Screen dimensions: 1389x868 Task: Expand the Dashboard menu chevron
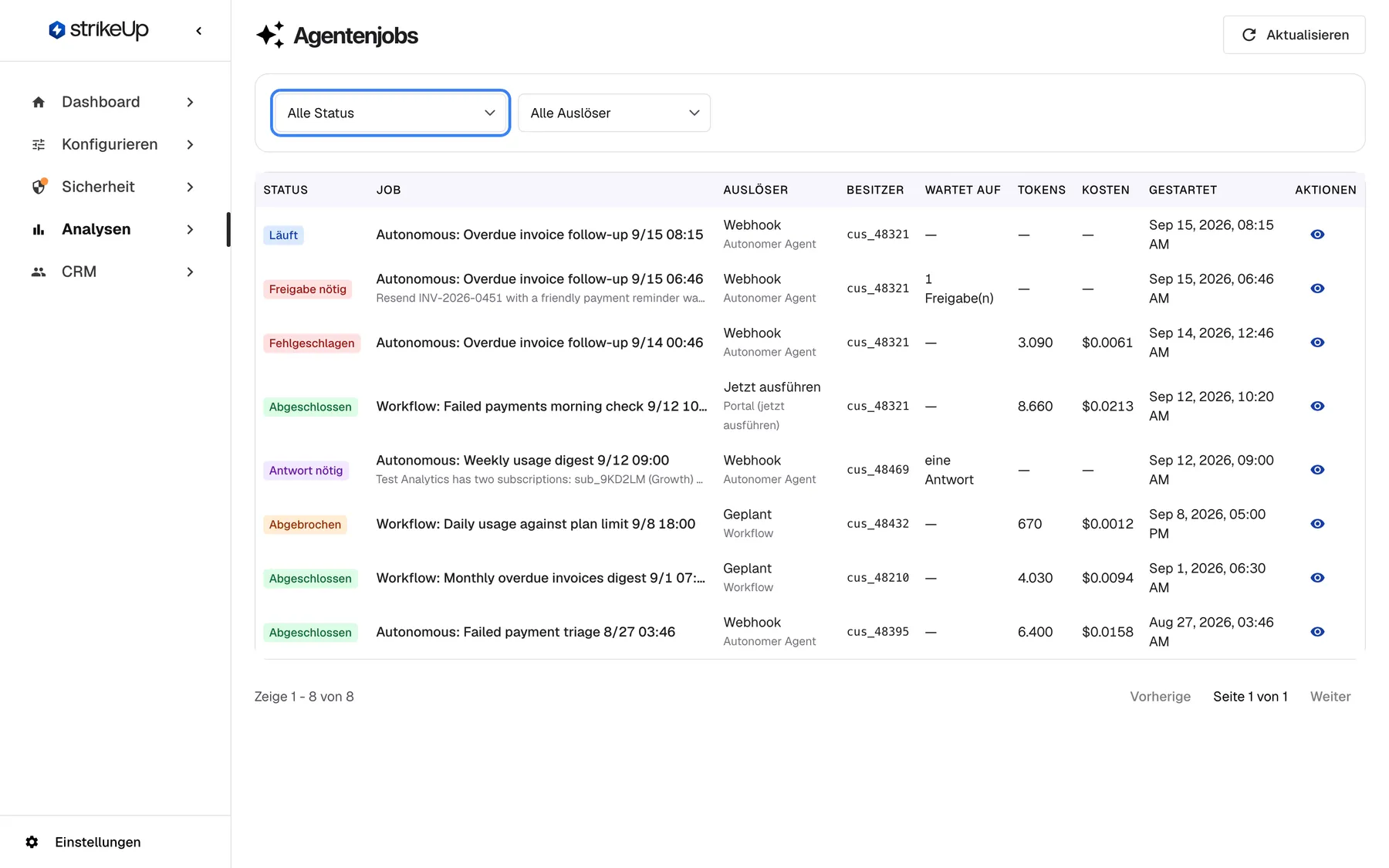(x=190, y=102)
